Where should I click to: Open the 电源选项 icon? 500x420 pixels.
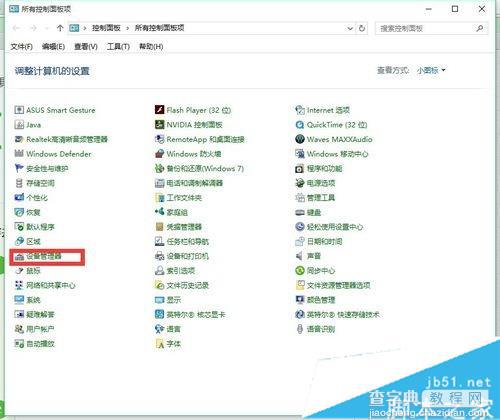300,183
